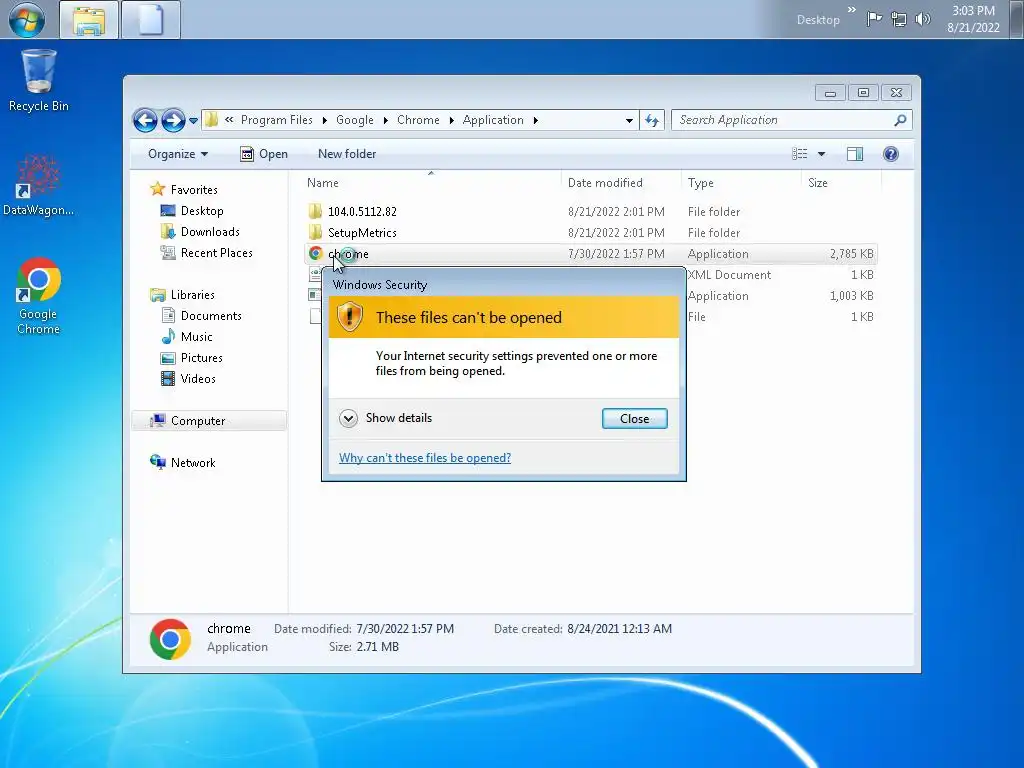This screenshot has height=768, width=1024.
Task: Toggle the preview pane icon
Action: [855, 154]
